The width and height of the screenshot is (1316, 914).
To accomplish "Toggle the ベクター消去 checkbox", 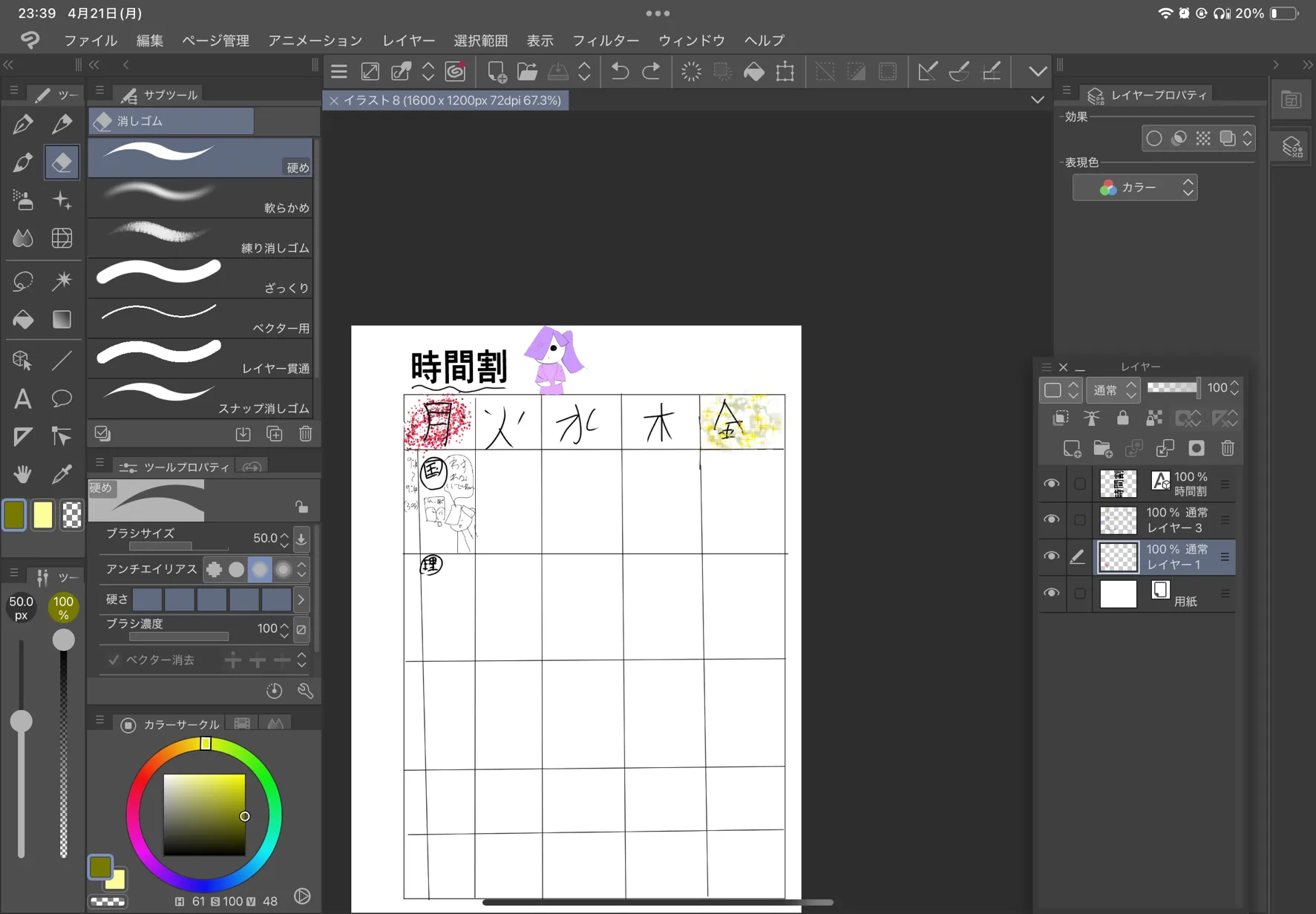I will coord(114,660).
